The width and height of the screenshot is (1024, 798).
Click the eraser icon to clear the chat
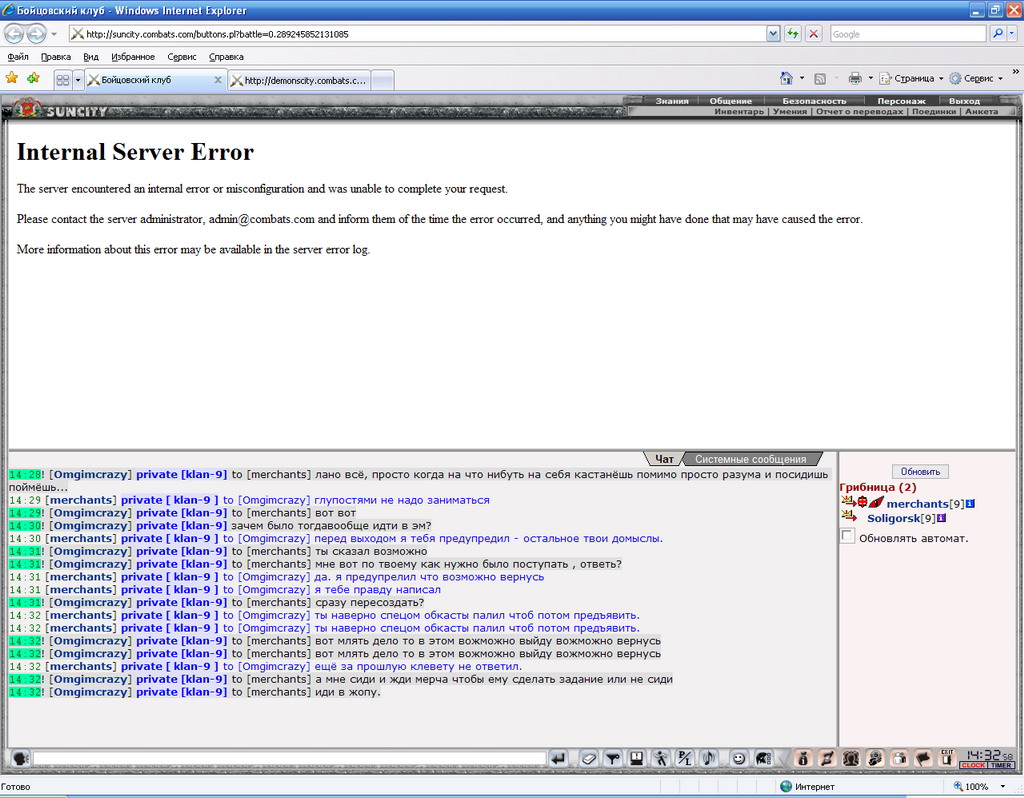(x=588, y=758)
